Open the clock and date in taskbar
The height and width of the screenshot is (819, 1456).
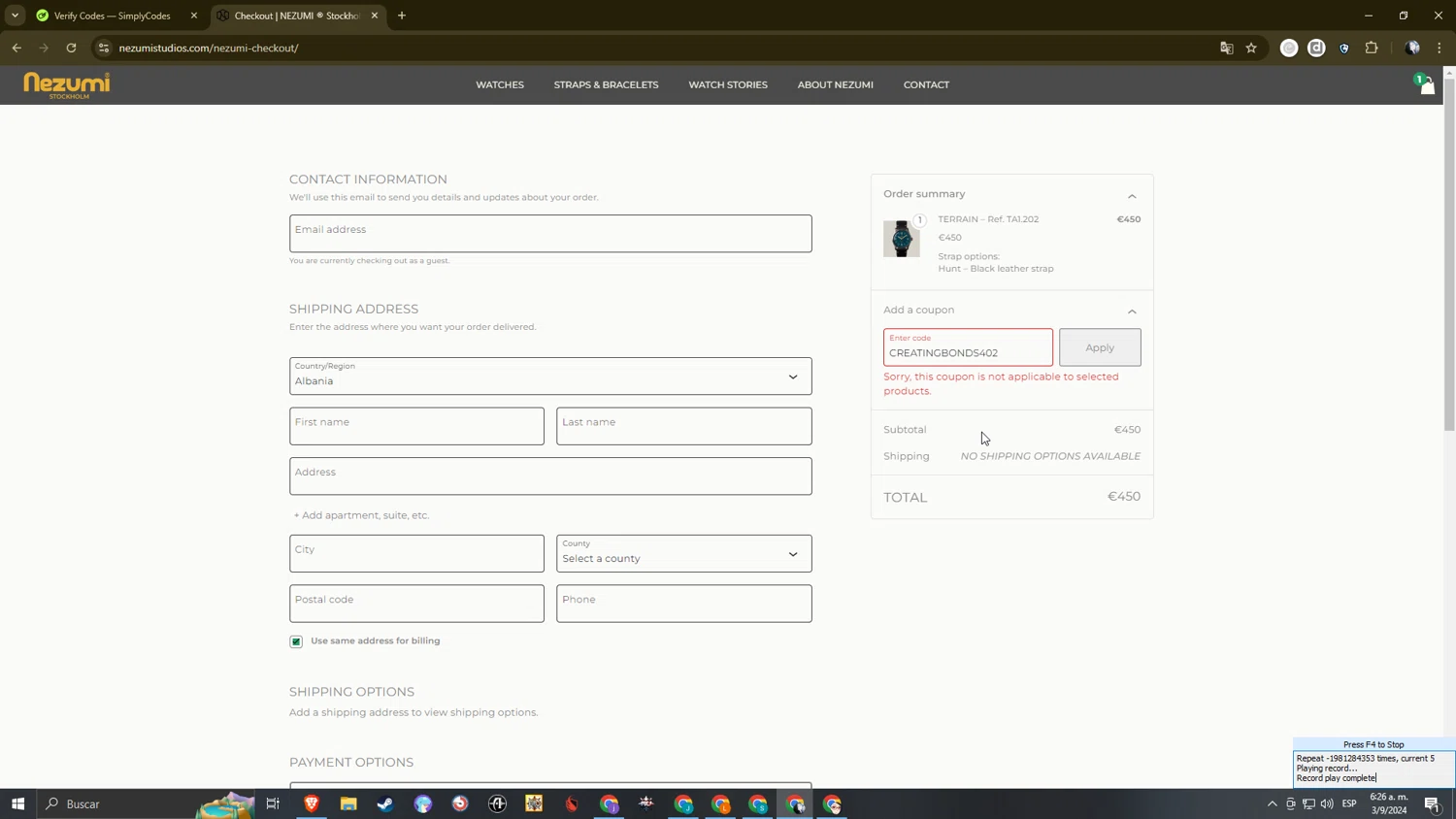click(1388, 803)
